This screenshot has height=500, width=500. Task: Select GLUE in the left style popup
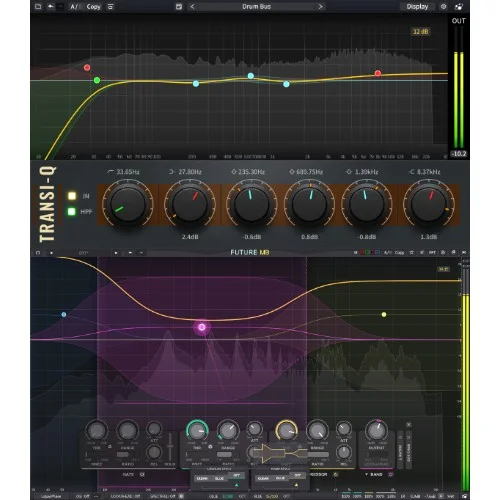[x=219, y=478]
